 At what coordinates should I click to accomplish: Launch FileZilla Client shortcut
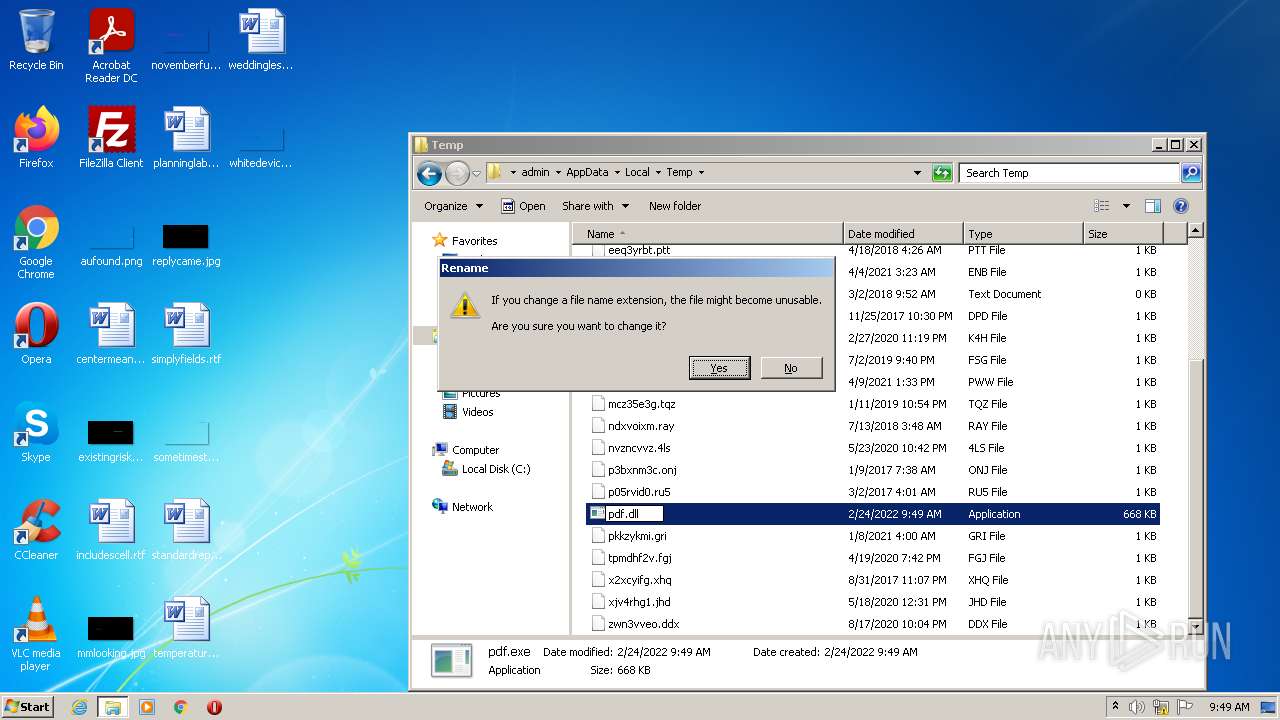(x=111, y=138)
